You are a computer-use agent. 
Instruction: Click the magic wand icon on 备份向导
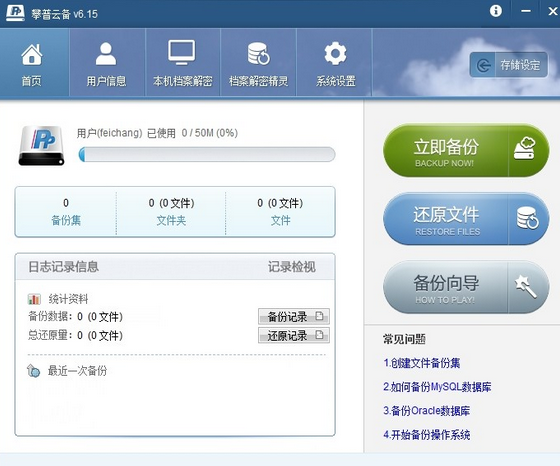coord(526,286)
